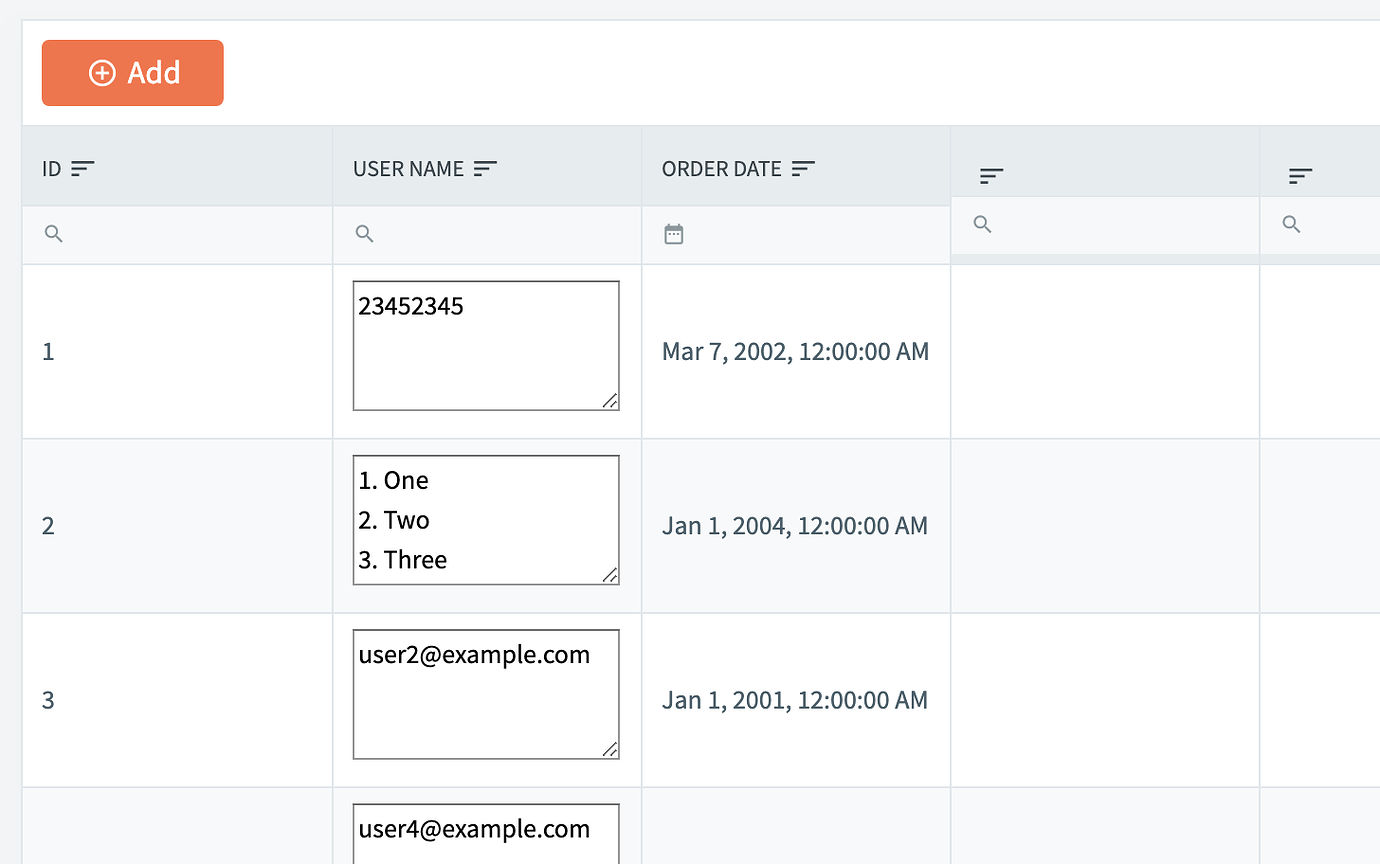Click the textarea listing One, Two, Three
Viewport: 1380px width, 864px height.
pos(485,519)
